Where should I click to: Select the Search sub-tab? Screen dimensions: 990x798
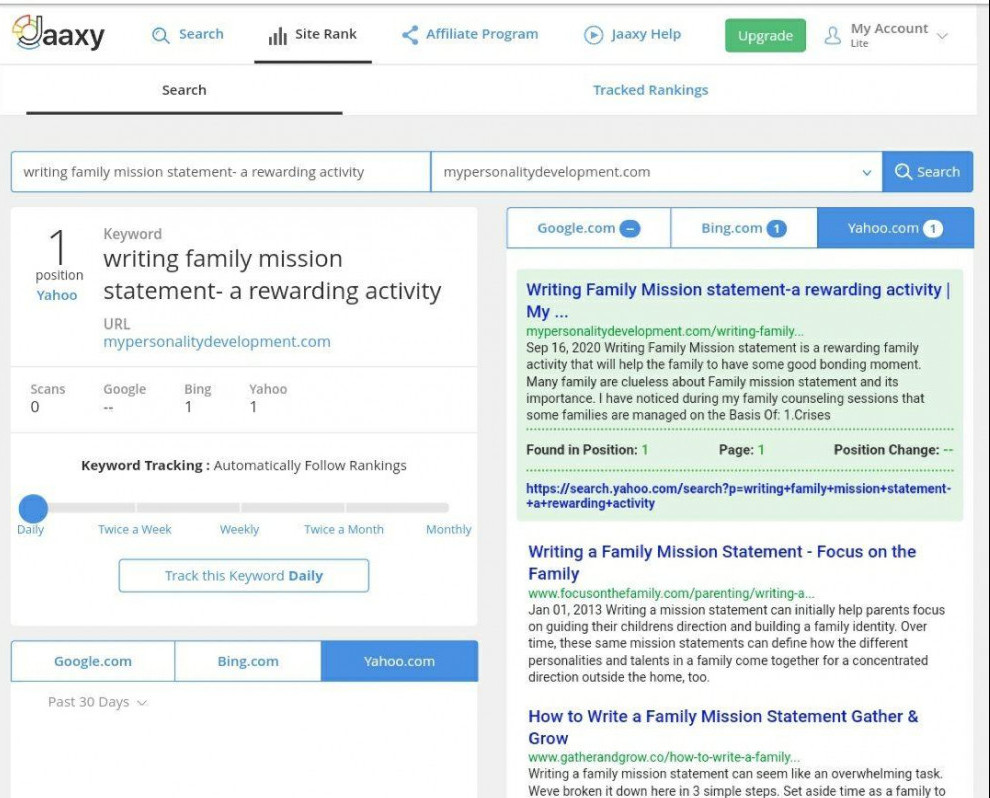pos(184,90)
